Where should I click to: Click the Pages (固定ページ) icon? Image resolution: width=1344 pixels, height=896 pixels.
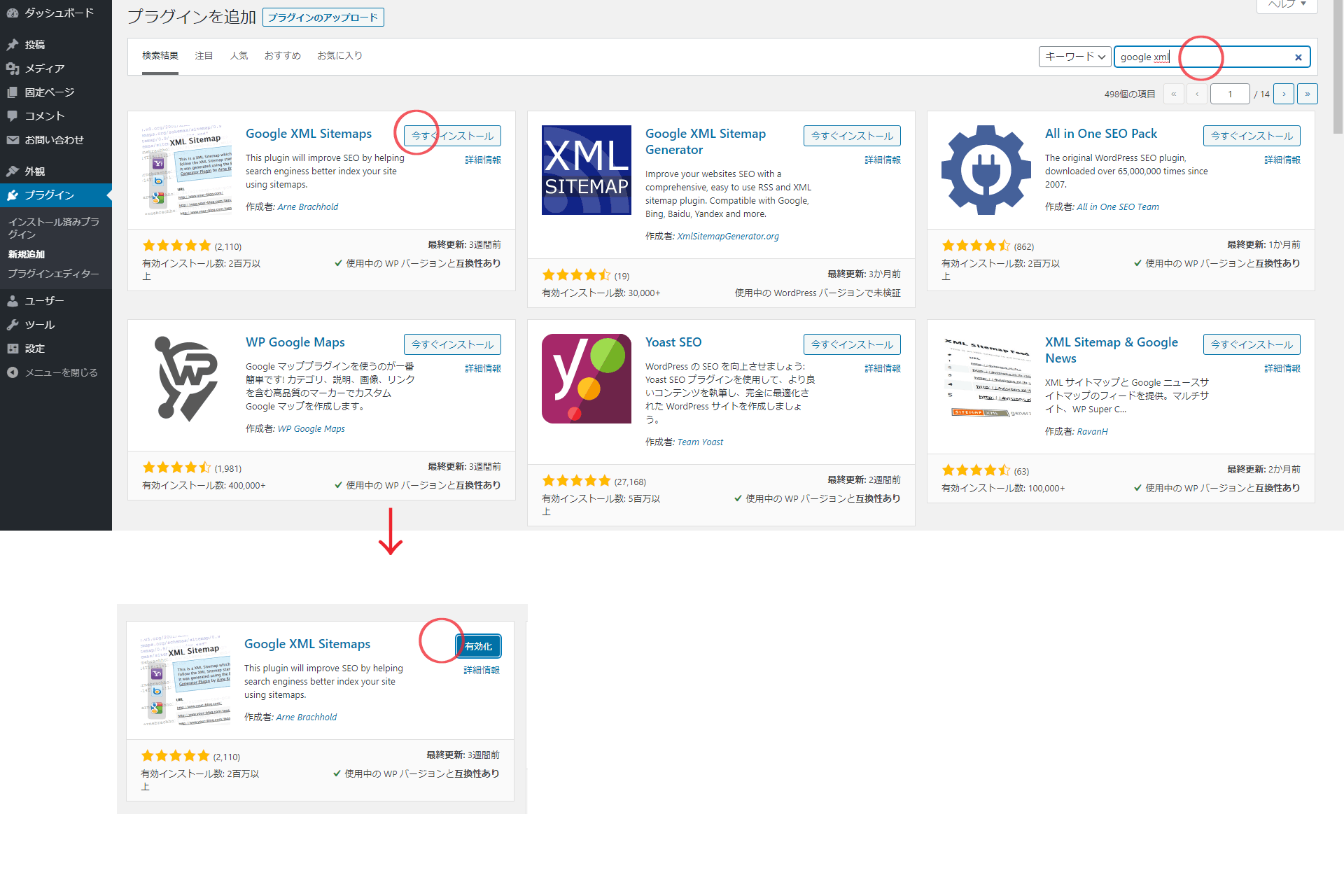click(x=12, y=92)
